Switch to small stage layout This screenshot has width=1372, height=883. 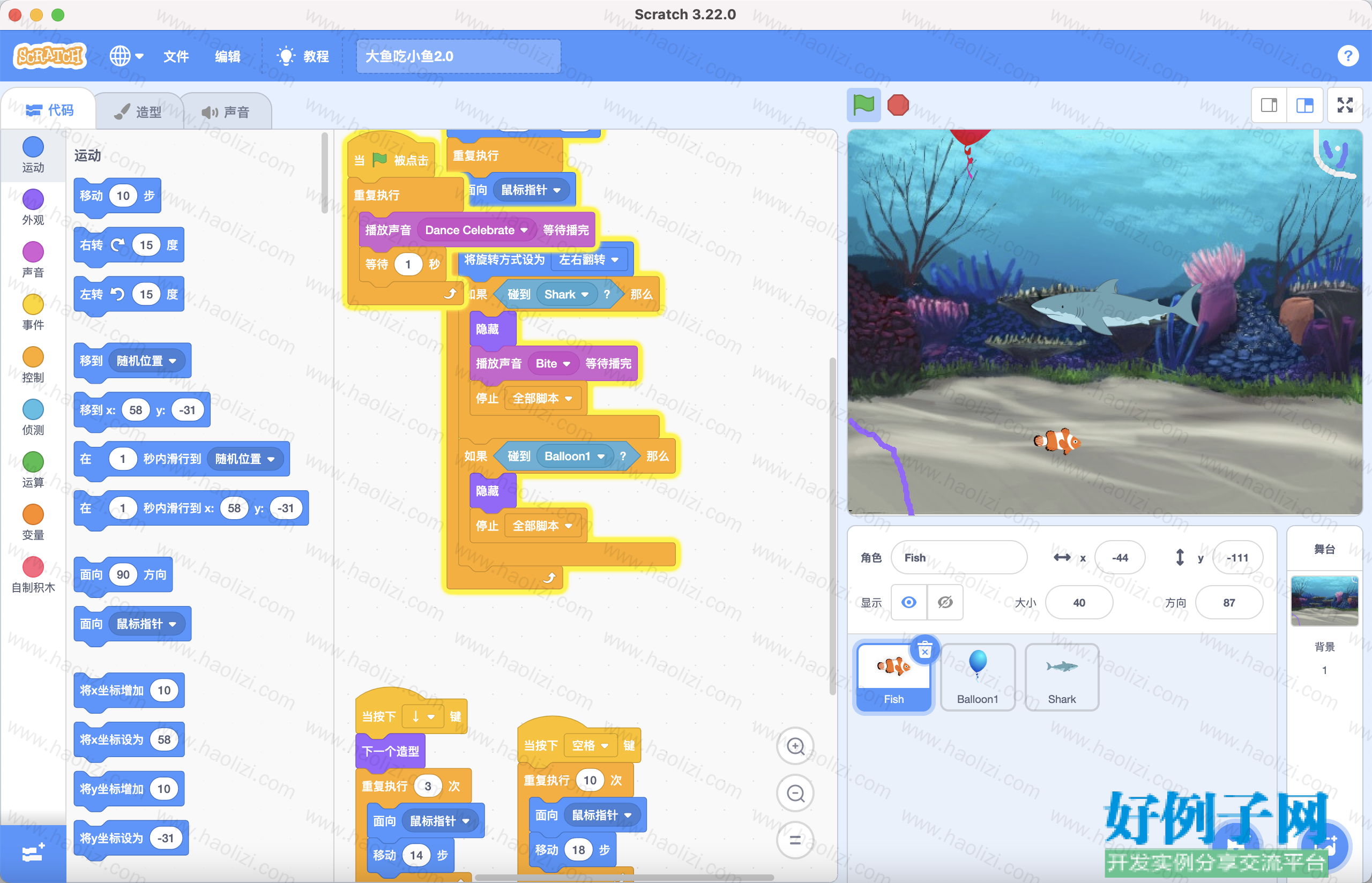(x=1269, y=105)
